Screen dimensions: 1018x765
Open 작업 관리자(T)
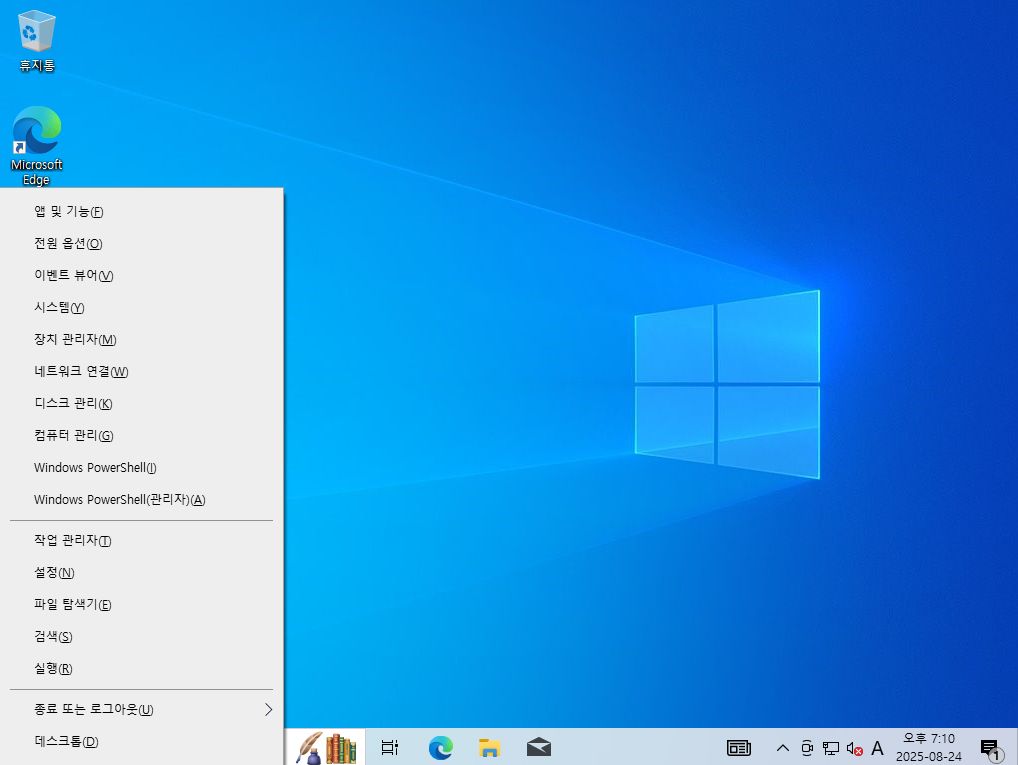click(142, 540)
